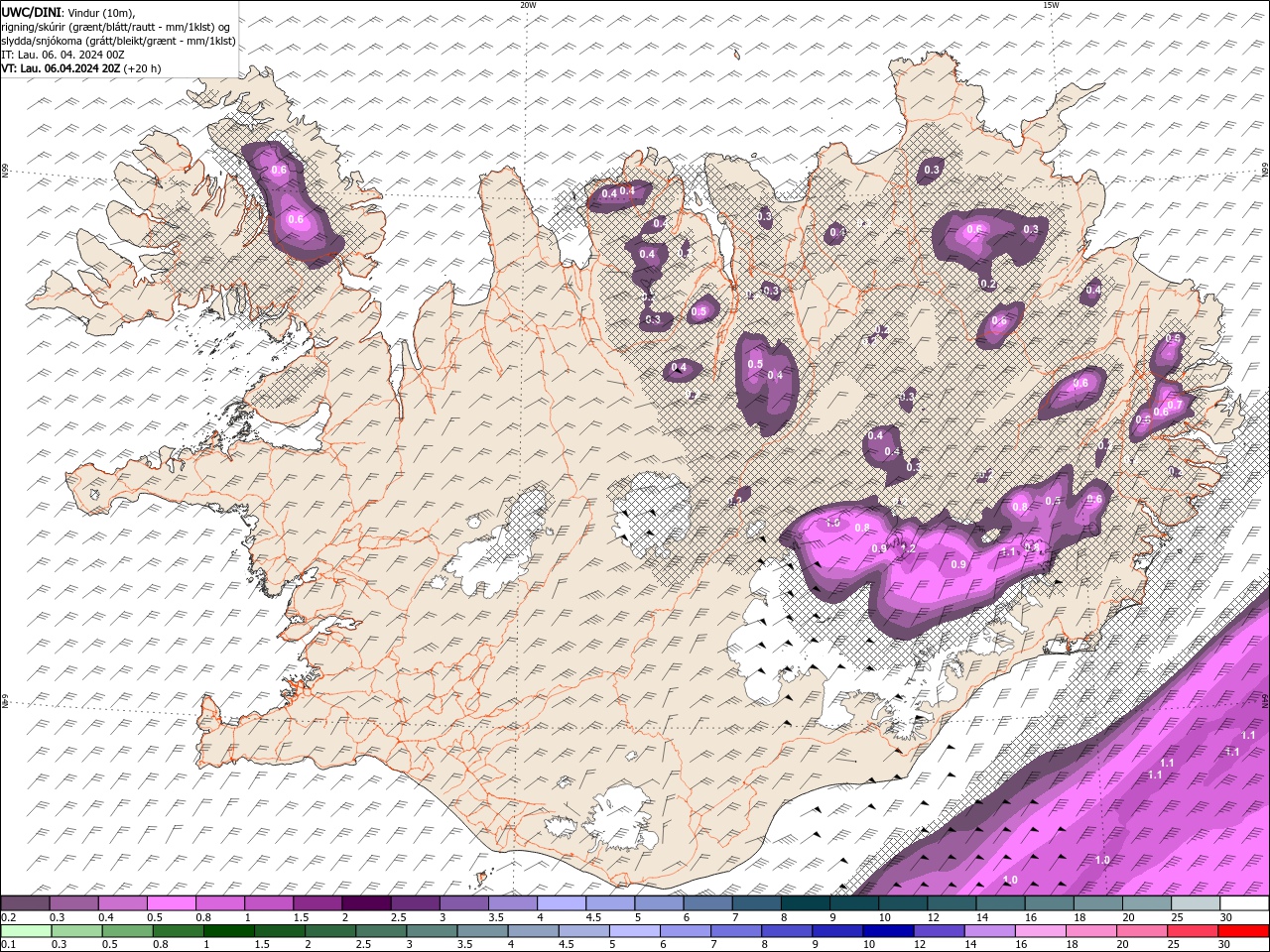Select the 25 swatch in the lower rain scale
Viewport: 1270px width, 952px height.
1193,931
